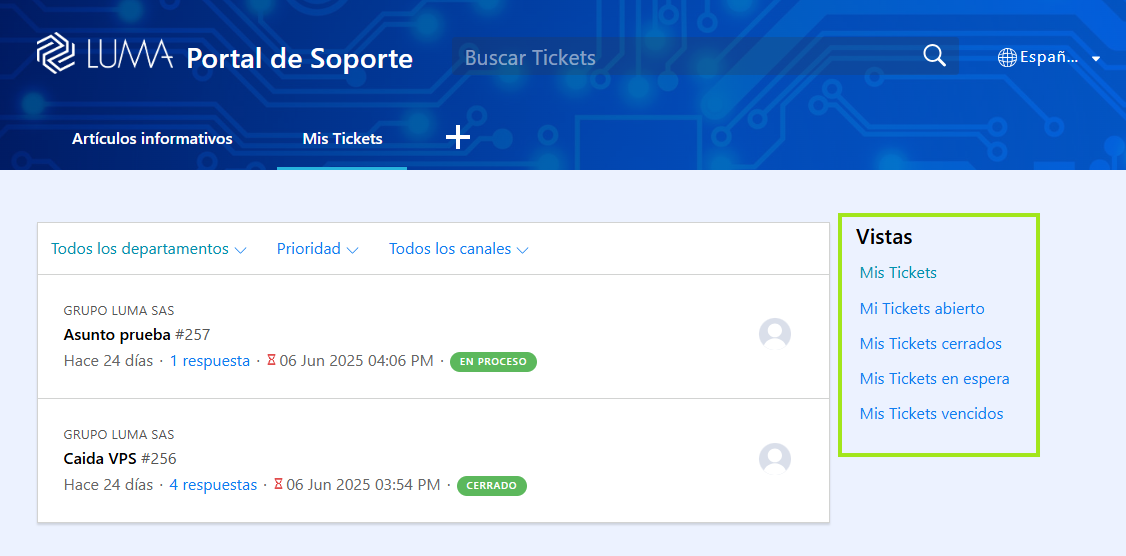This screenshot has height=556, width=1126.
Task: Click hourglass icon on ticket #257
Action: coord(271,361)
